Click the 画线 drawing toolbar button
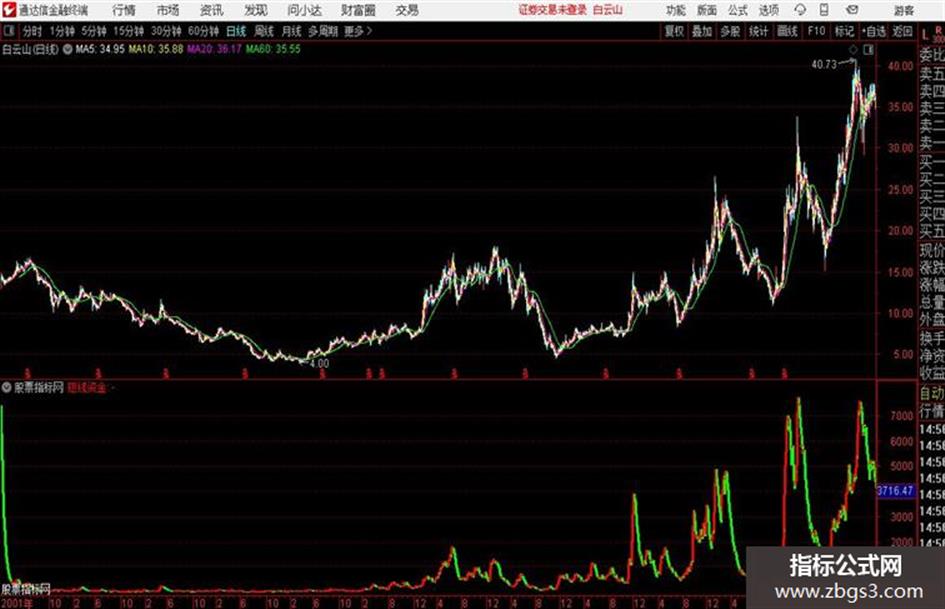The width and height of the screenshot is (945, 609). click(787, 31)
